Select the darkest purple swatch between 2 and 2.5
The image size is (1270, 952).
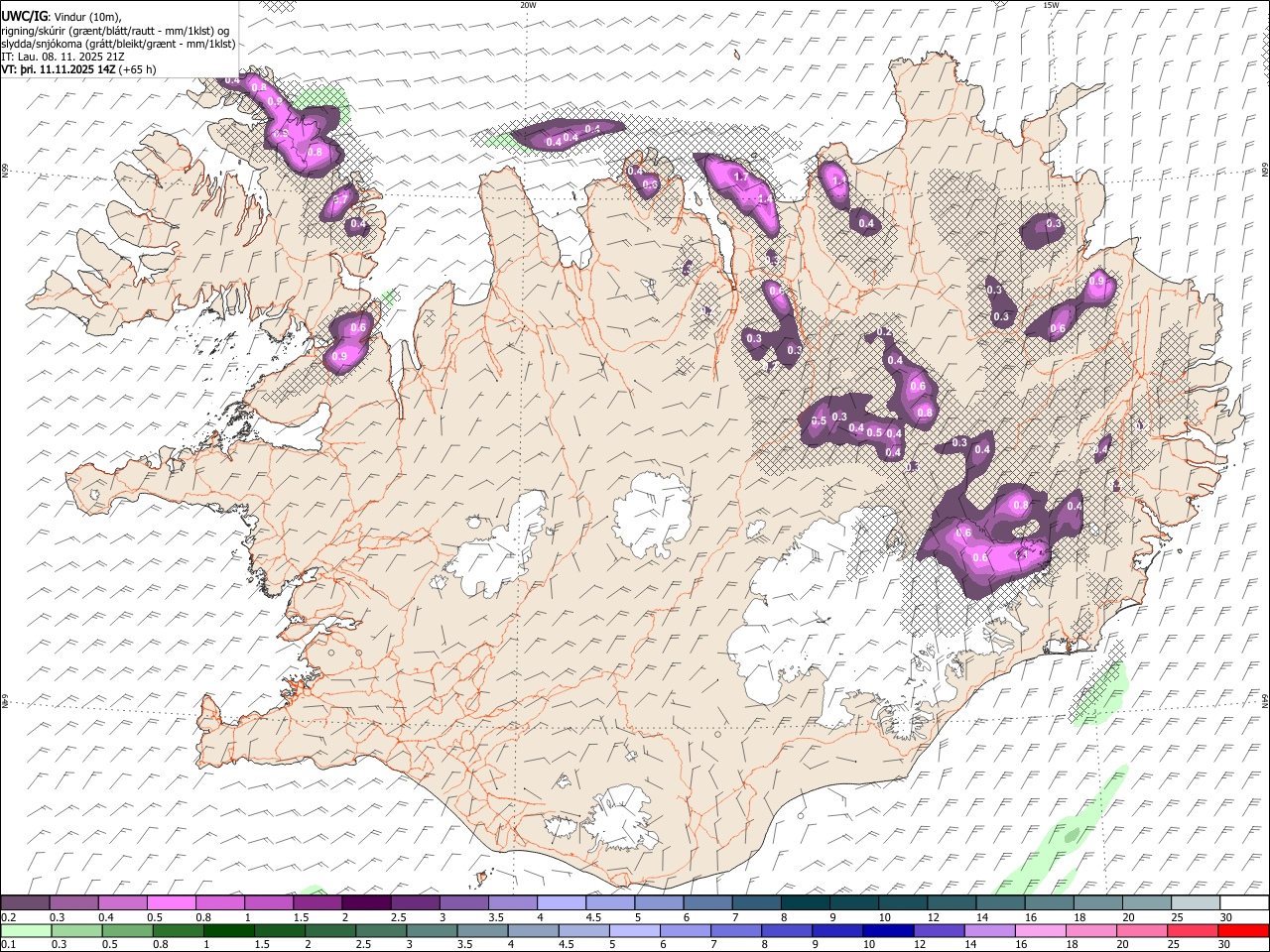366,903
